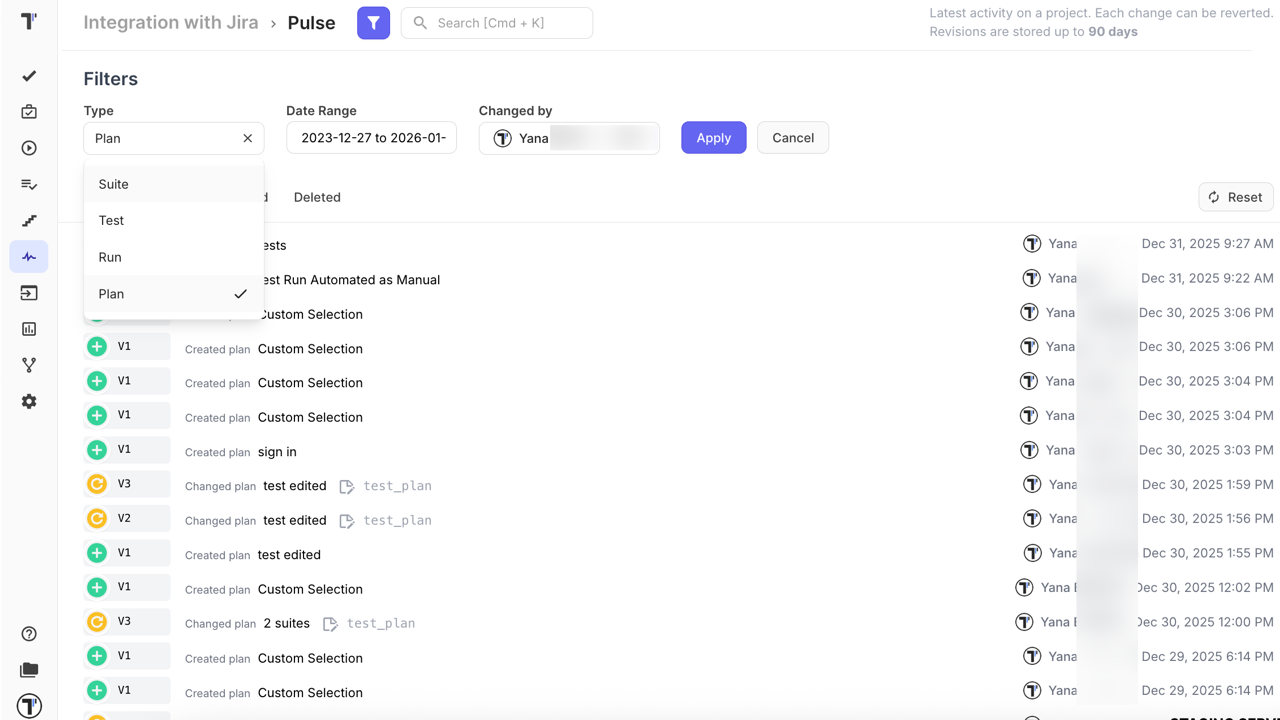The image size is (1280, 720).
Task: Click the purple filter funnel icon
Action: tap(373, 23)
